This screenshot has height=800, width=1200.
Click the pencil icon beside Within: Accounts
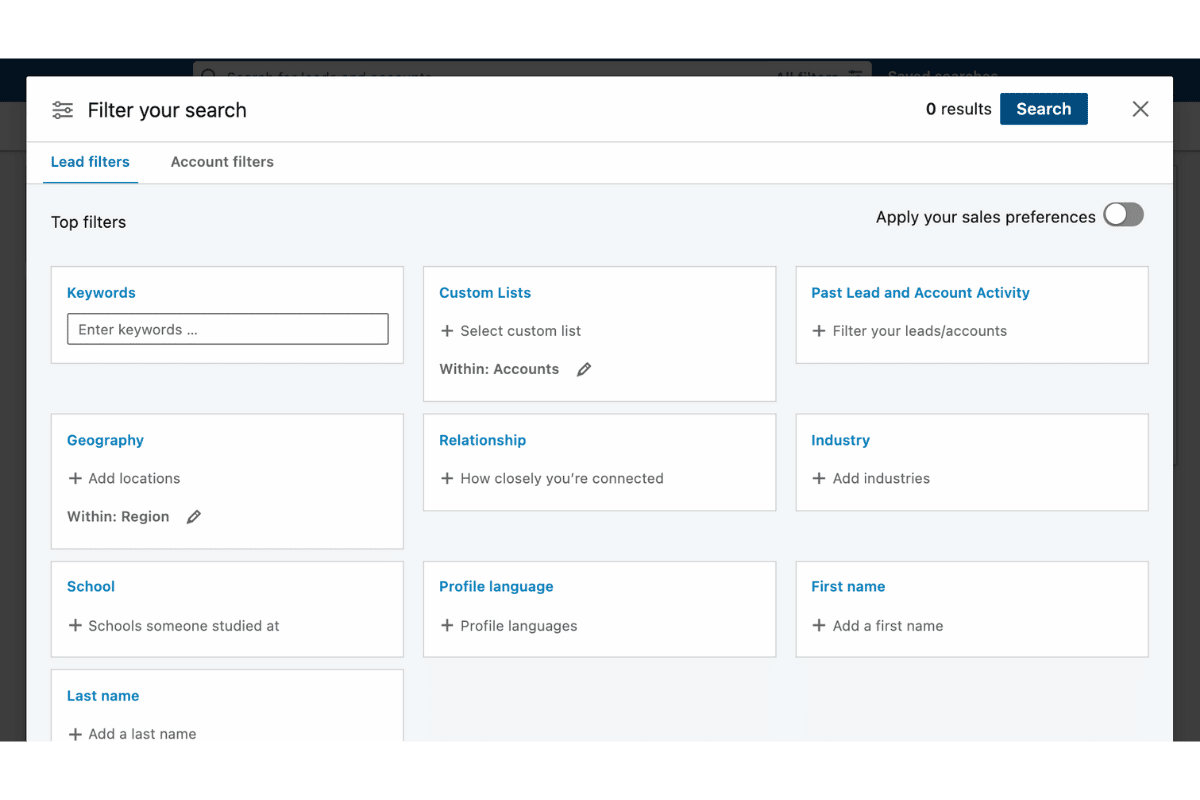(584, 369)
